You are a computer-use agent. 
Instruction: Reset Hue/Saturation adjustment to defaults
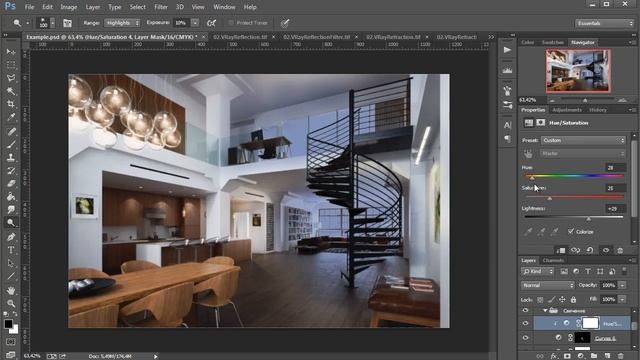coord(590,250)
